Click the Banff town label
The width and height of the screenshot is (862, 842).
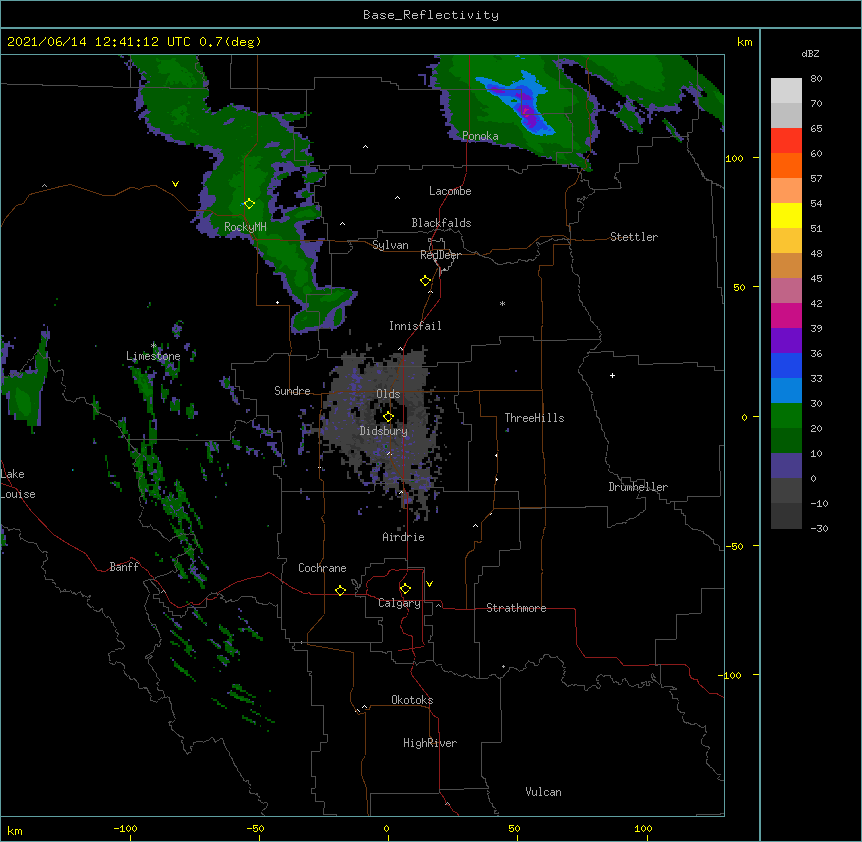[x=124, y=567]
